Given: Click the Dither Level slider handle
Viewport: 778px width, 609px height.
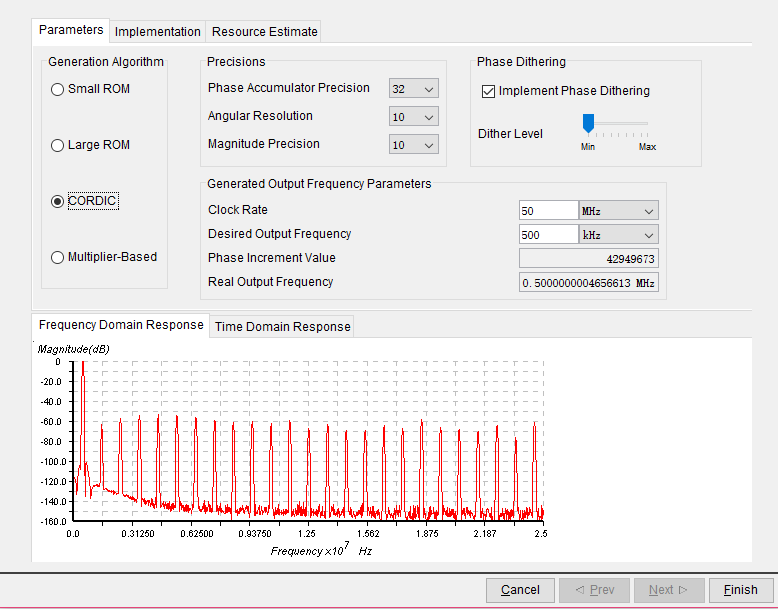Looking at the screenshot, I should point(588,123).
